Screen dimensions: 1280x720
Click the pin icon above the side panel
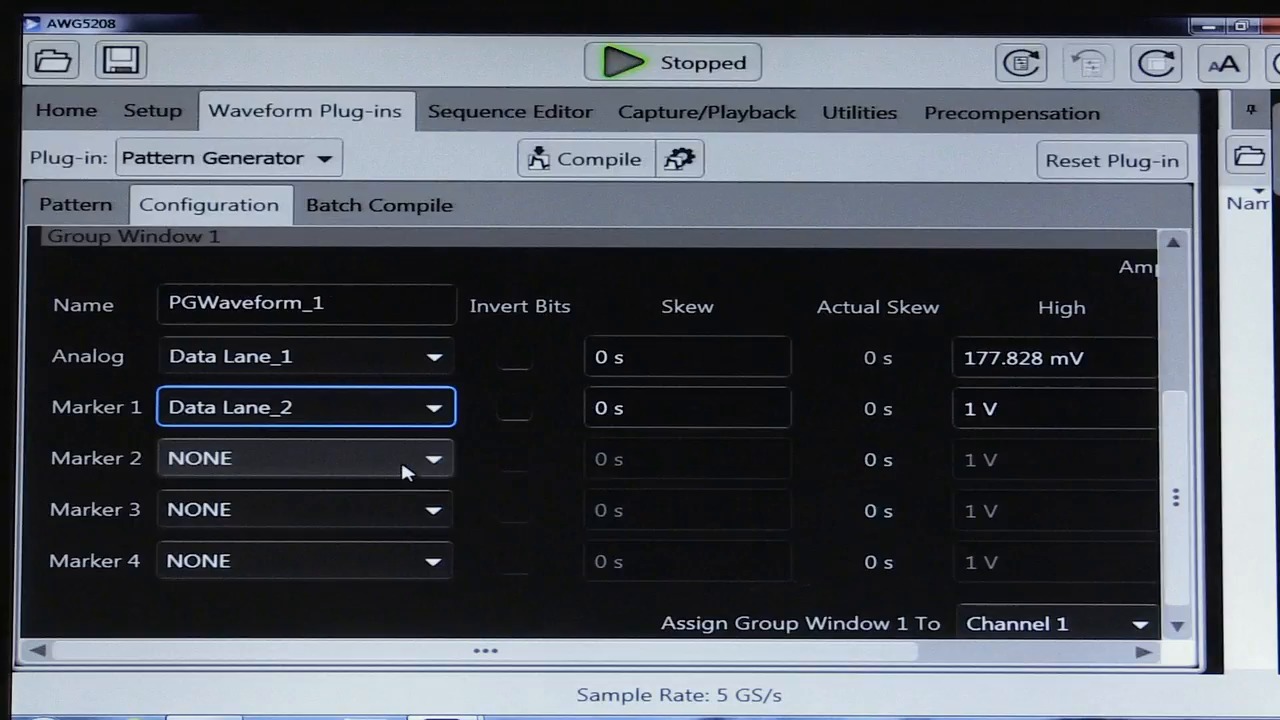point(1251,110)
